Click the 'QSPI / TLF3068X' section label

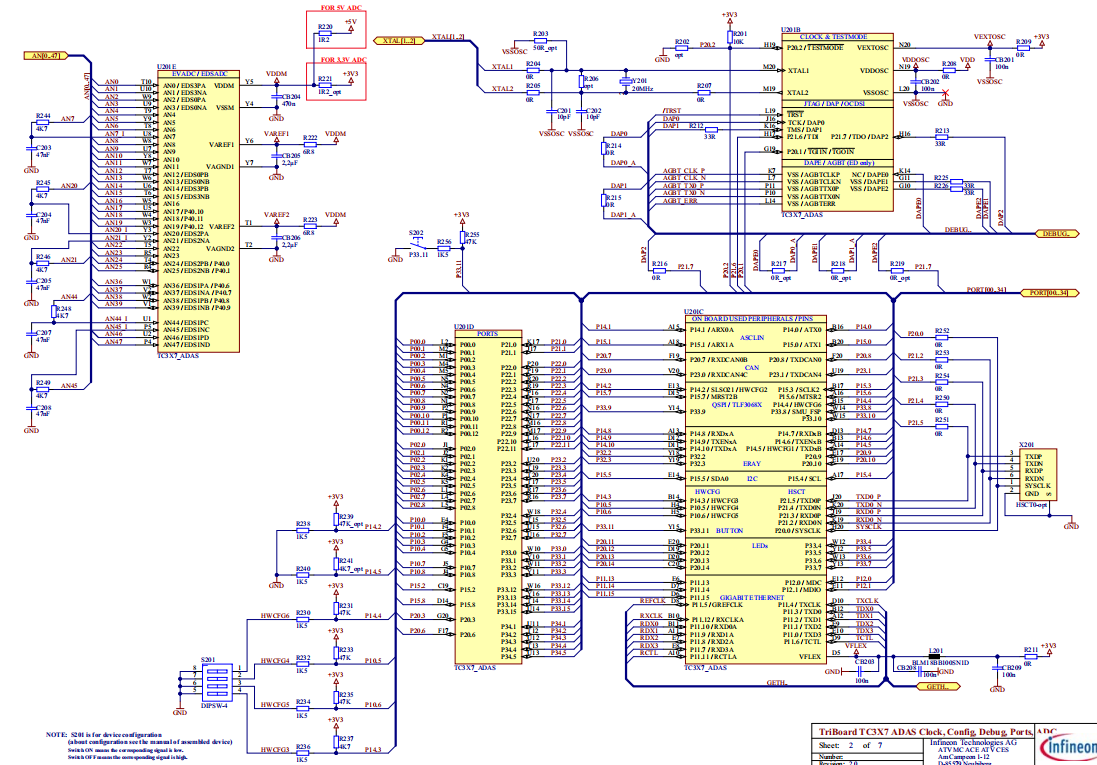(737, 405)
